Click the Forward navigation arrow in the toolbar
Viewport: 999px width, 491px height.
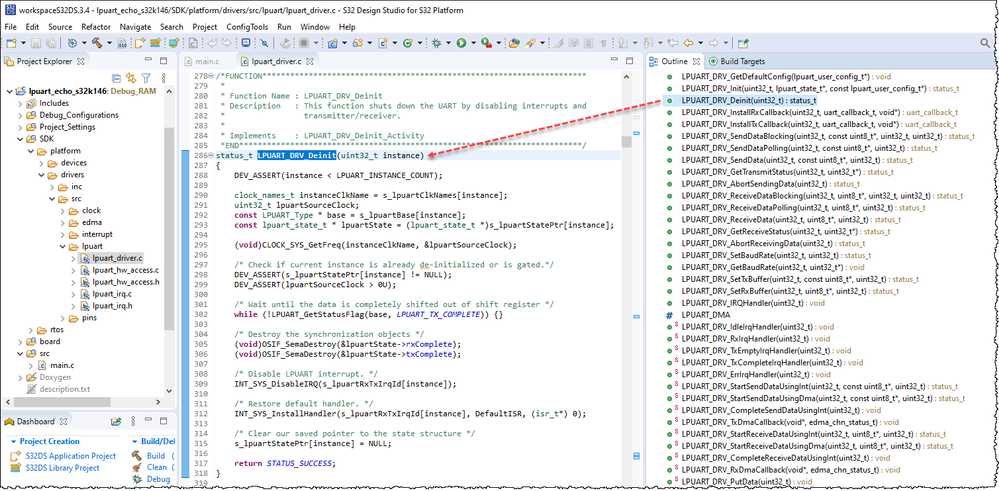[x=714, y=43]
